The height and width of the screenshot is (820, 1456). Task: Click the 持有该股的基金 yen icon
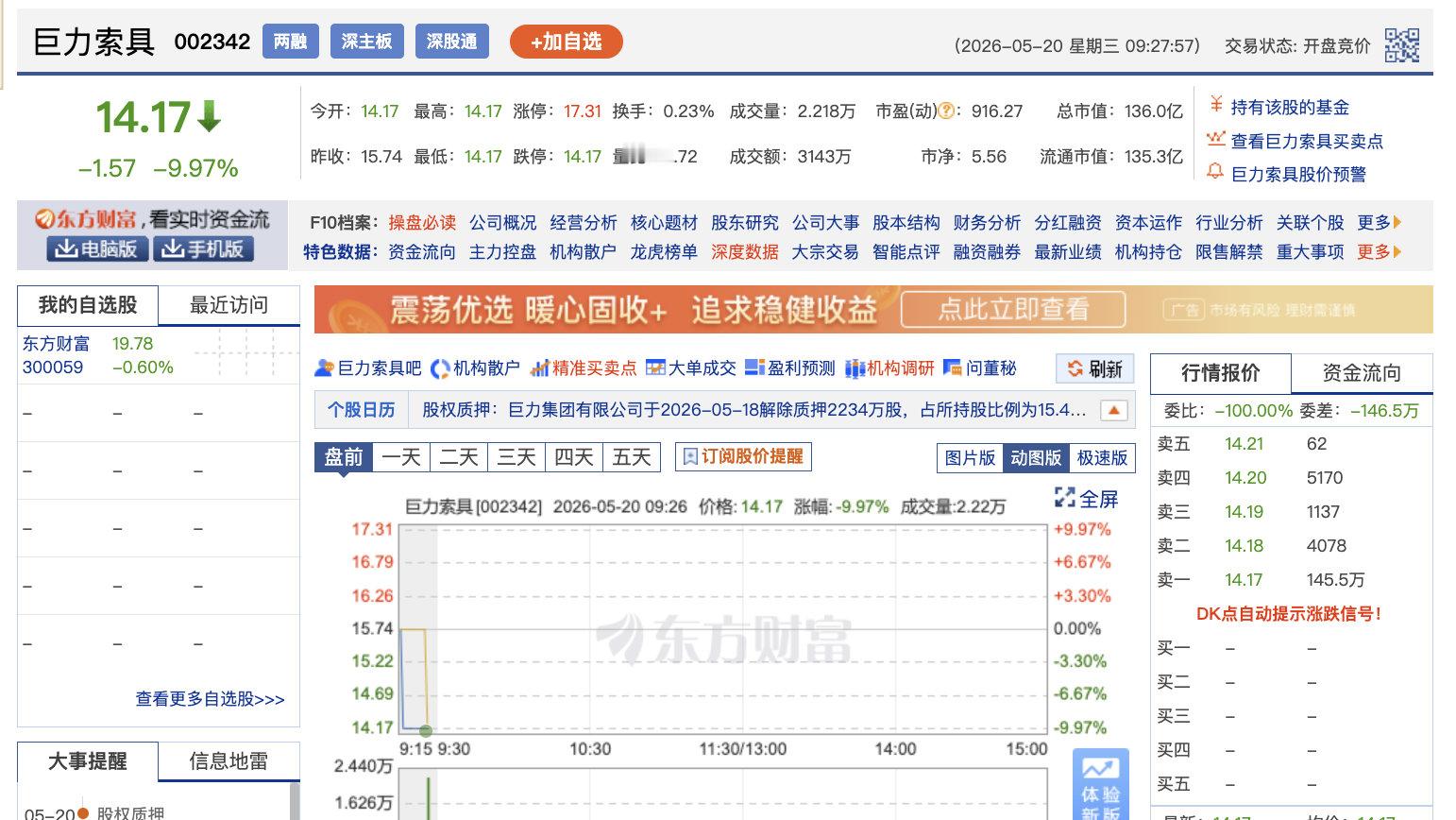point(1215,106)
